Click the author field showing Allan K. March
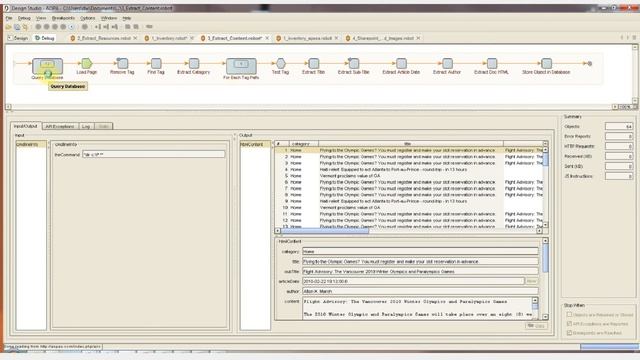The width and height of the screenshot is (640, 360). 420,291
